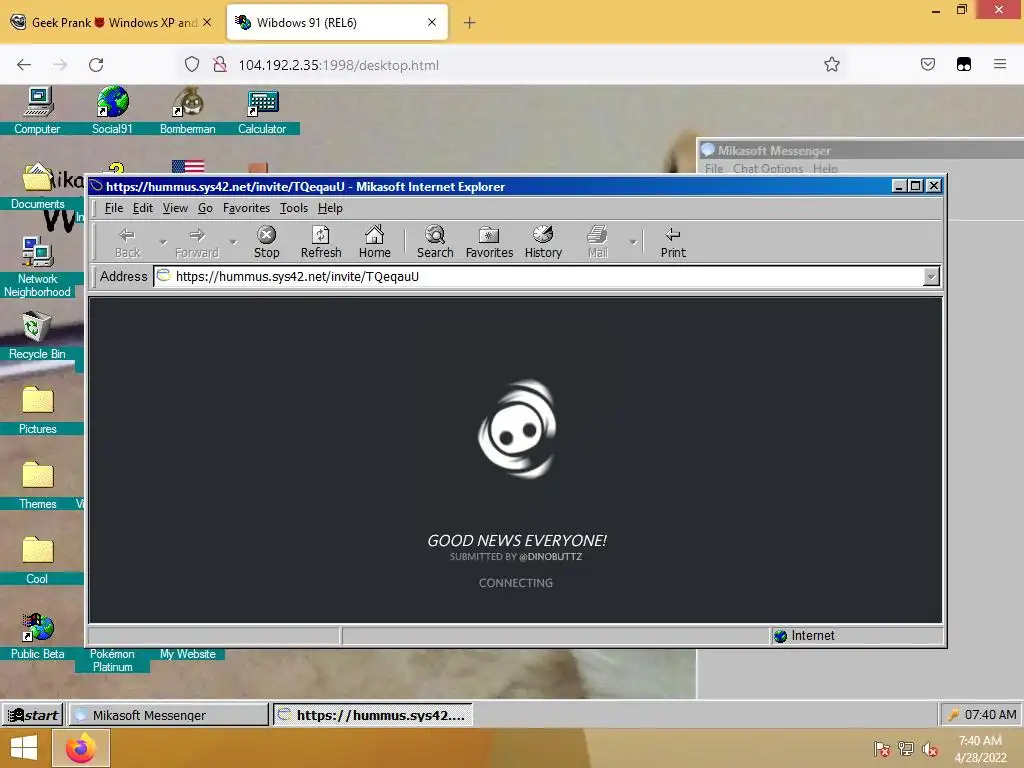Open the Computer desktop icon
This screenshot has width=1024, height=768.
[37, 110]
